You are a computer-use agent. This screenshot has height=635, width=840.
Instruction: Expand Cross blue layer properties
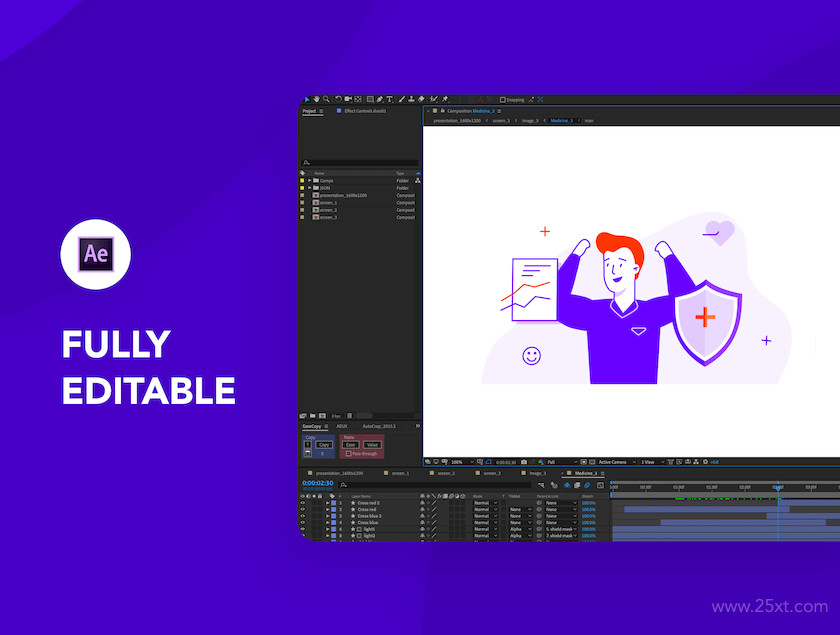click(328, 522)
